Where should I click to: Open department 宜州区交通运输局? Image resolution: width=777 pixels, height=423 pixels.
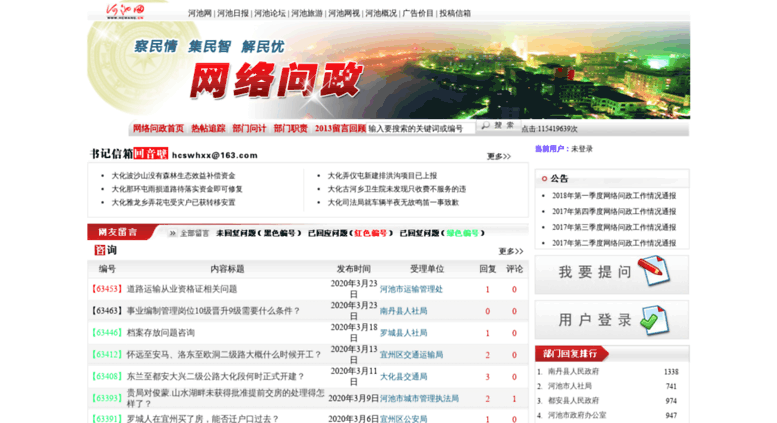(x=411, y=355)
